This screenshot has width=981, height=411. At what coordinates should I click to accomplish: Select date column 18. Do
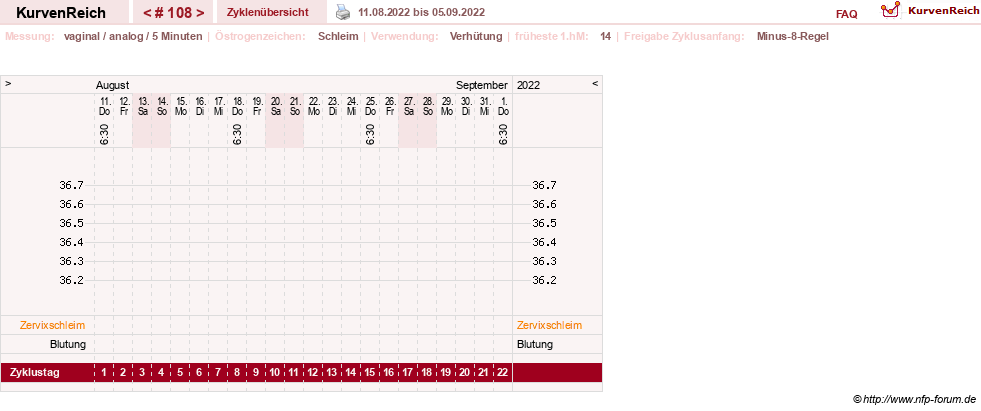coord(238,106)
